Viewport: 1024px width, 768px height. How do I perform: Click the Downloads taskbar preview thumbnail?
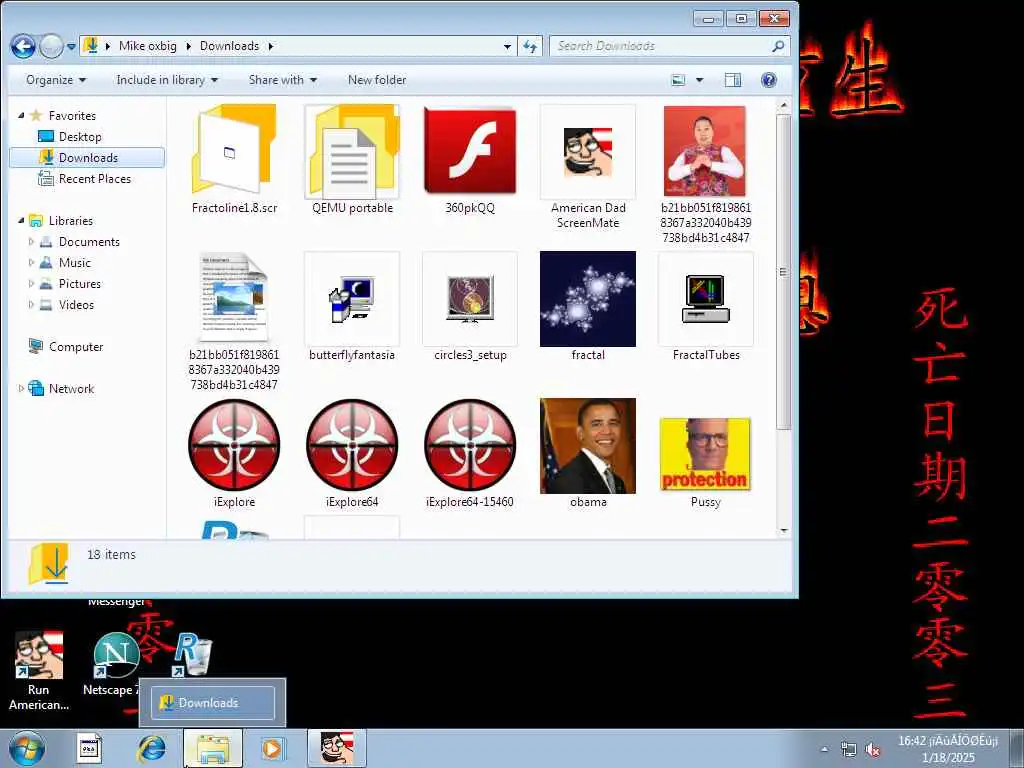pyautogui.click(x=213, y=703)
